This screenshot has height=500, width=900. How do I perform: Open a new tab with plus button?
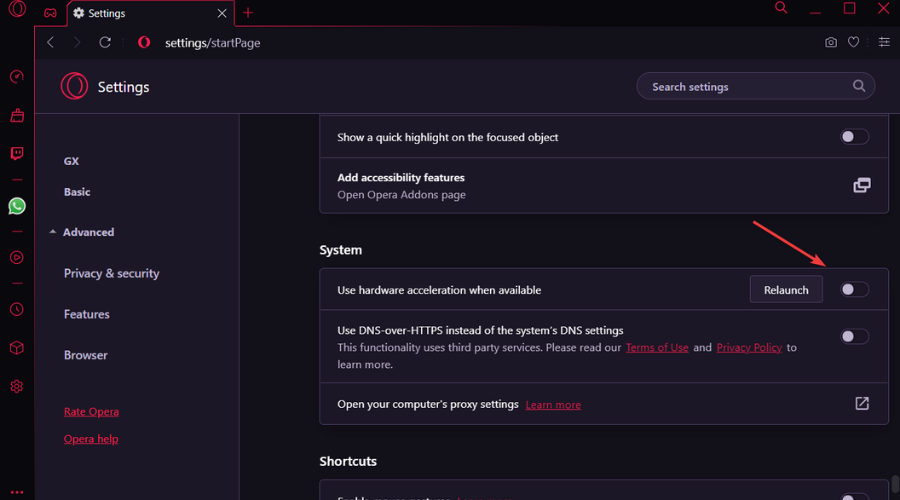[248, 13]
